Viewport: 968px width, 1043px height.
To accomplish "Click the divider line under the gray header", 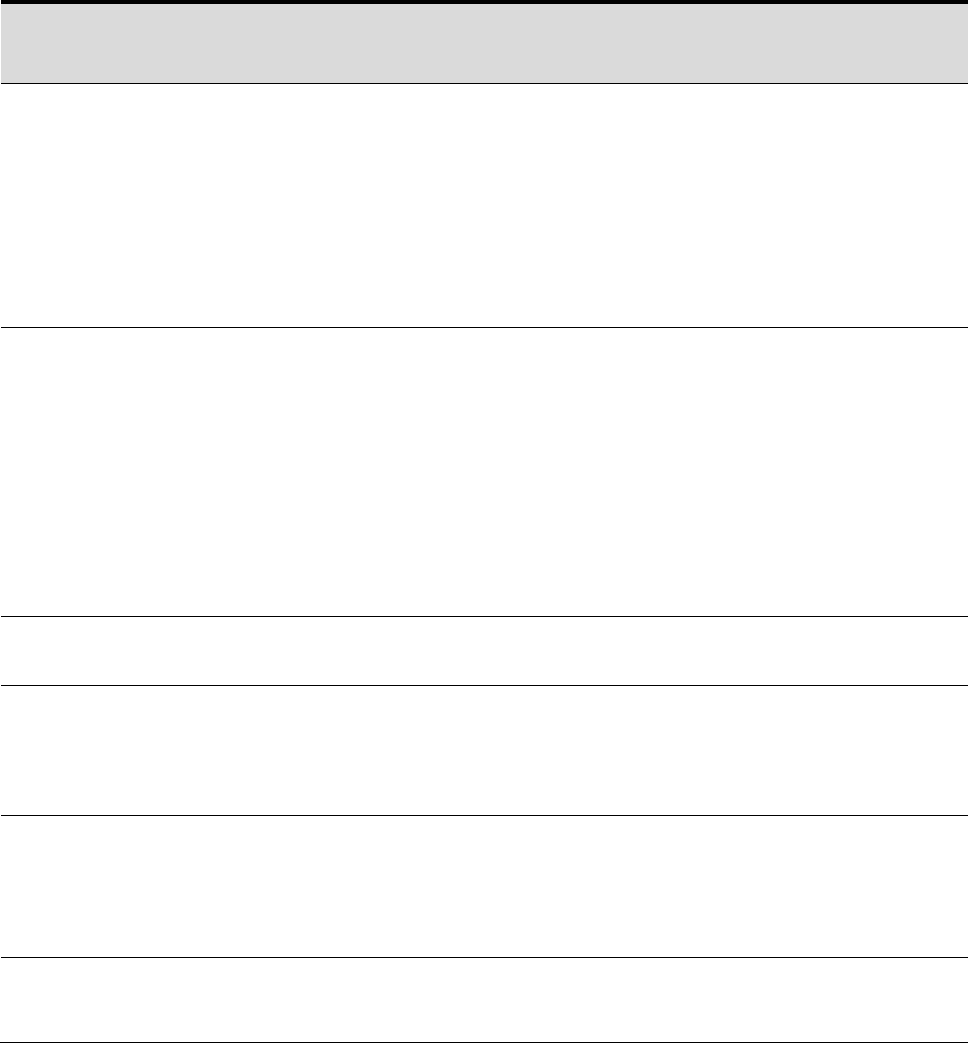I will [x=484, y=83].
